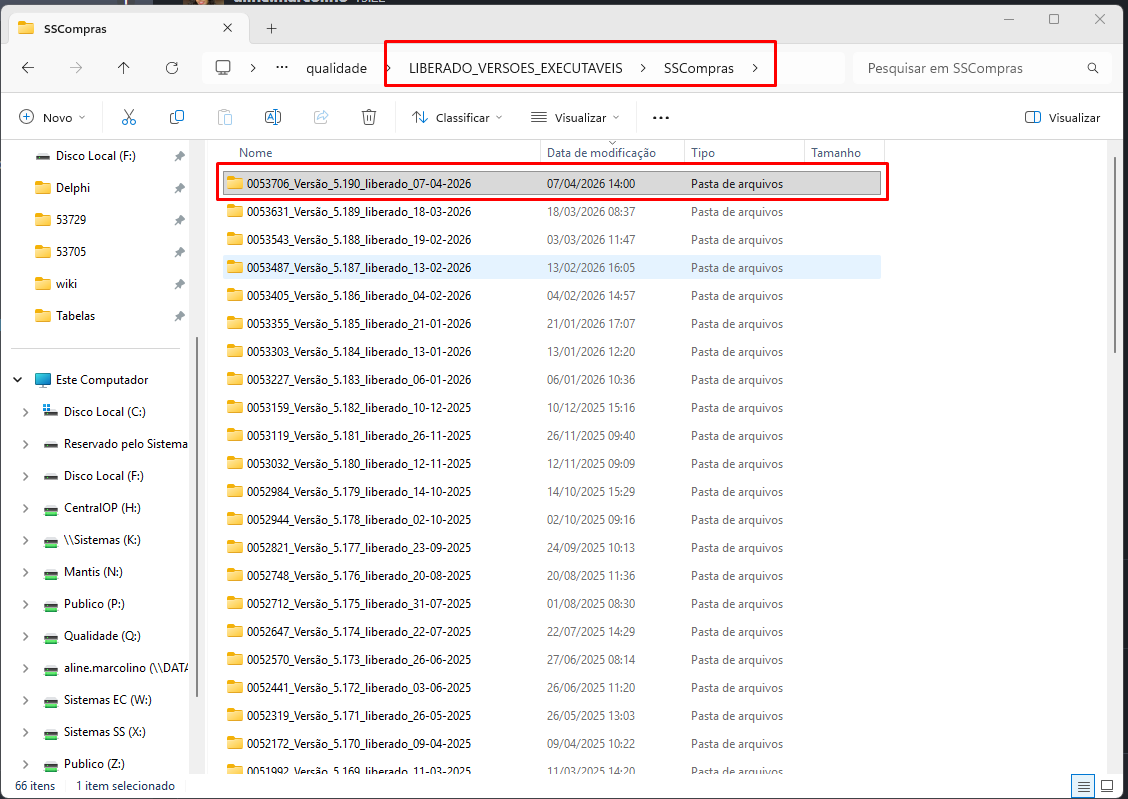Click the Rename icon in toolbar
This screenshot has width=1128, height=799.
click(272, 117)
